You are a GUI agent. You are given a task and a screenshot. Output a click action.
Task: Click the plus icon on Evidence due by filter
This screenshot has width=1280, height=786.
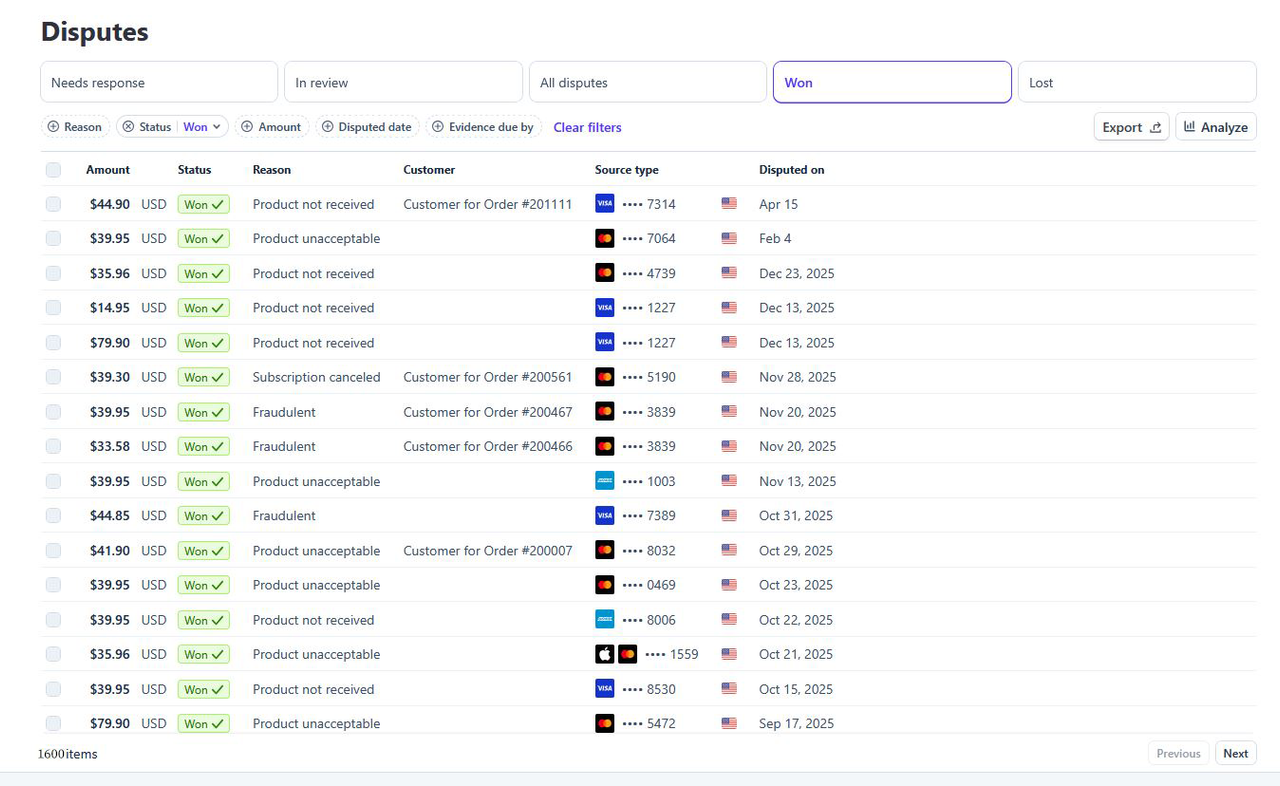tap(437, 127)
